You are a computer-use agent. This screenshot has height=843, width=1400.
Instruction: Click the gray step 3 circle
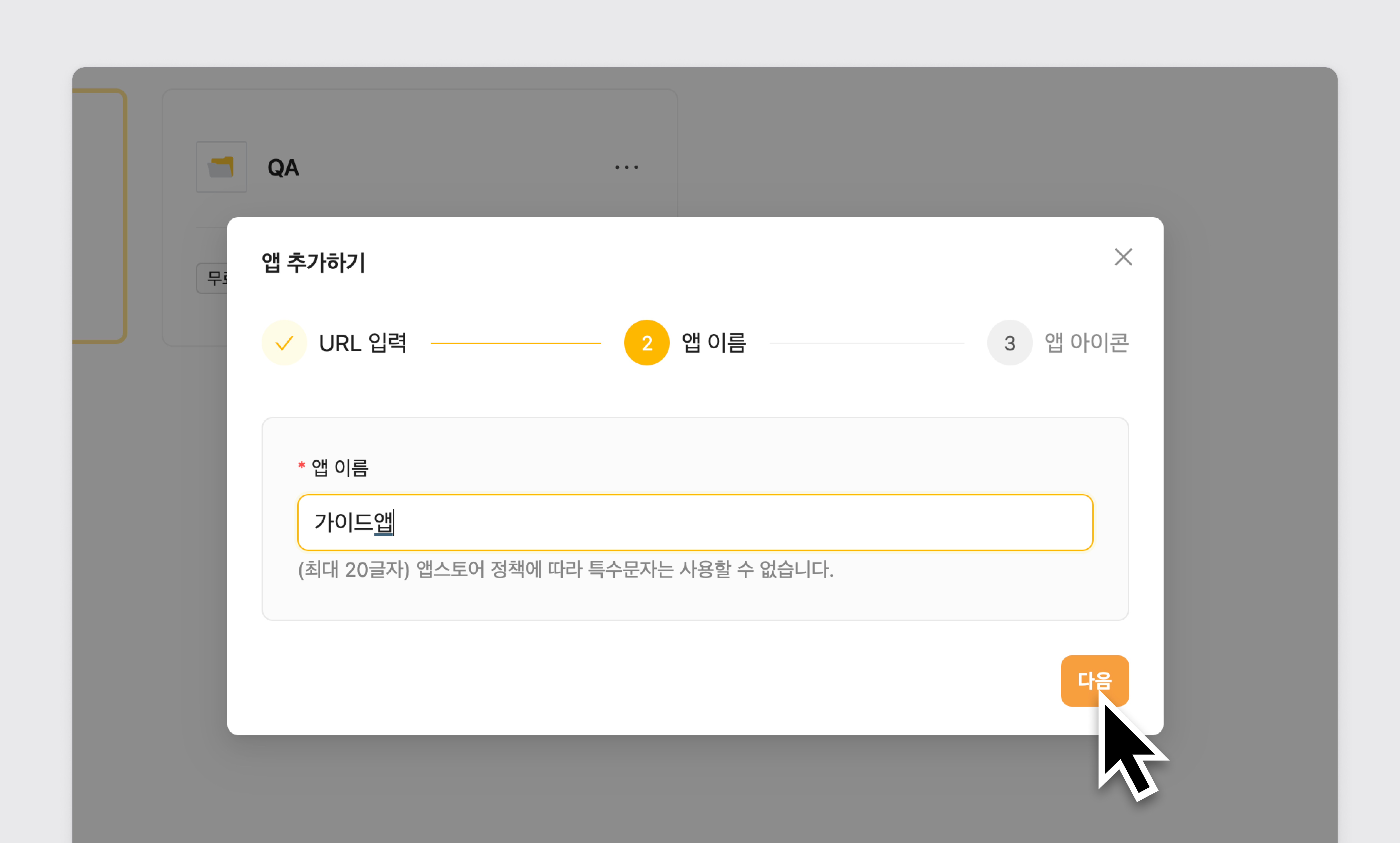[x=1009, y=343]
